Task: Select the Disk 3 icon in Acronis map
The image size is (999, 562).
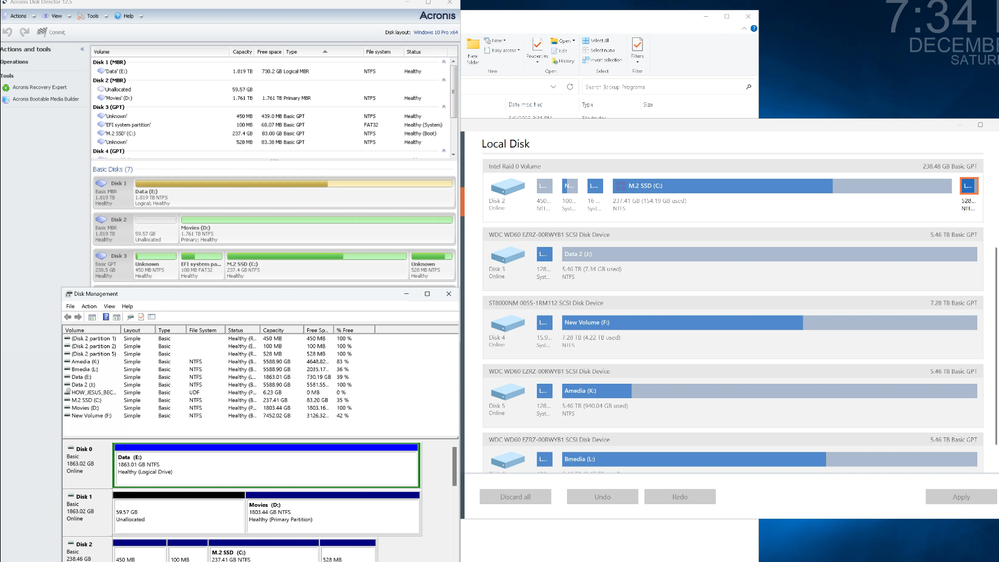Action: [x=101, y=256]
